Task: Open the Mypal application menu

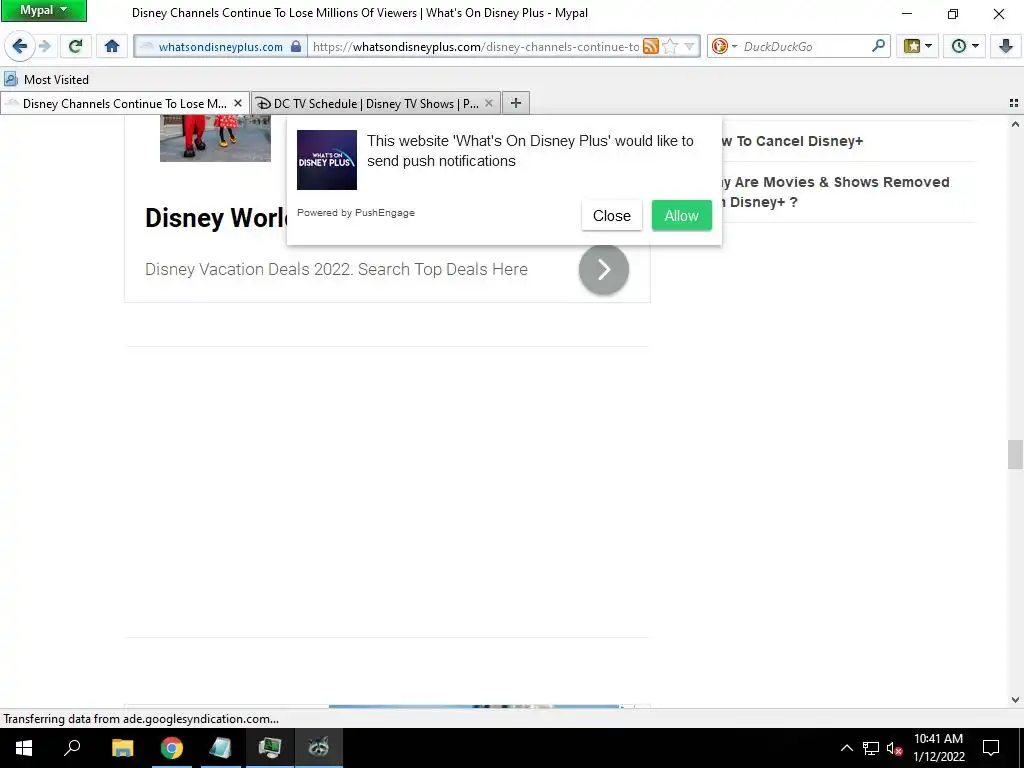Action: coord(44,10)
